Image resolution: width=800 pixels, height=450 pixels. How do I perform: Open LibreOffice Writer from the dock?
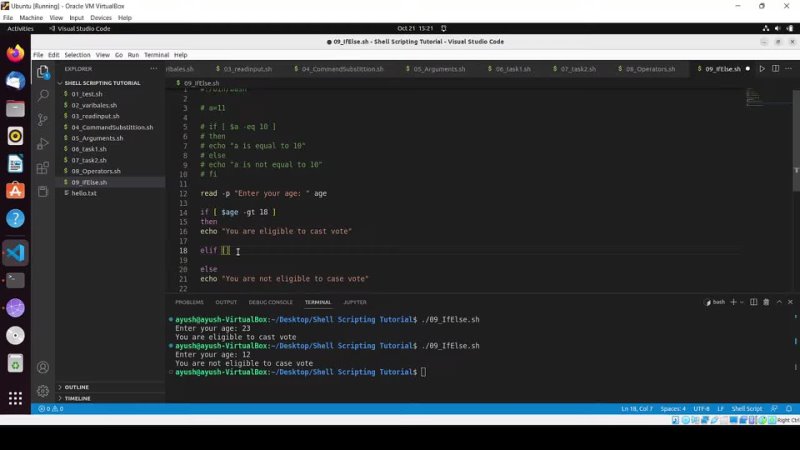[x=15, y=163]
